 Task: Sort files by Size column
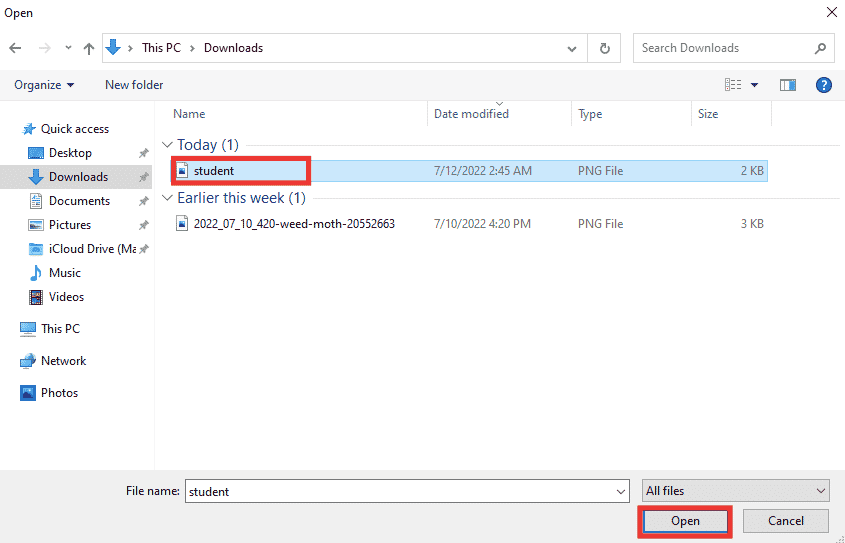point(708,114)
